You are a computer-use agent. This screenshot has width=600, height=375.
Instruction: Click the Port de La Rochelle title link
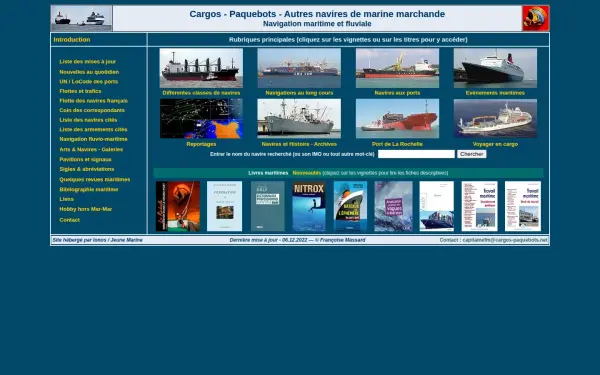[x=397, y=144]
